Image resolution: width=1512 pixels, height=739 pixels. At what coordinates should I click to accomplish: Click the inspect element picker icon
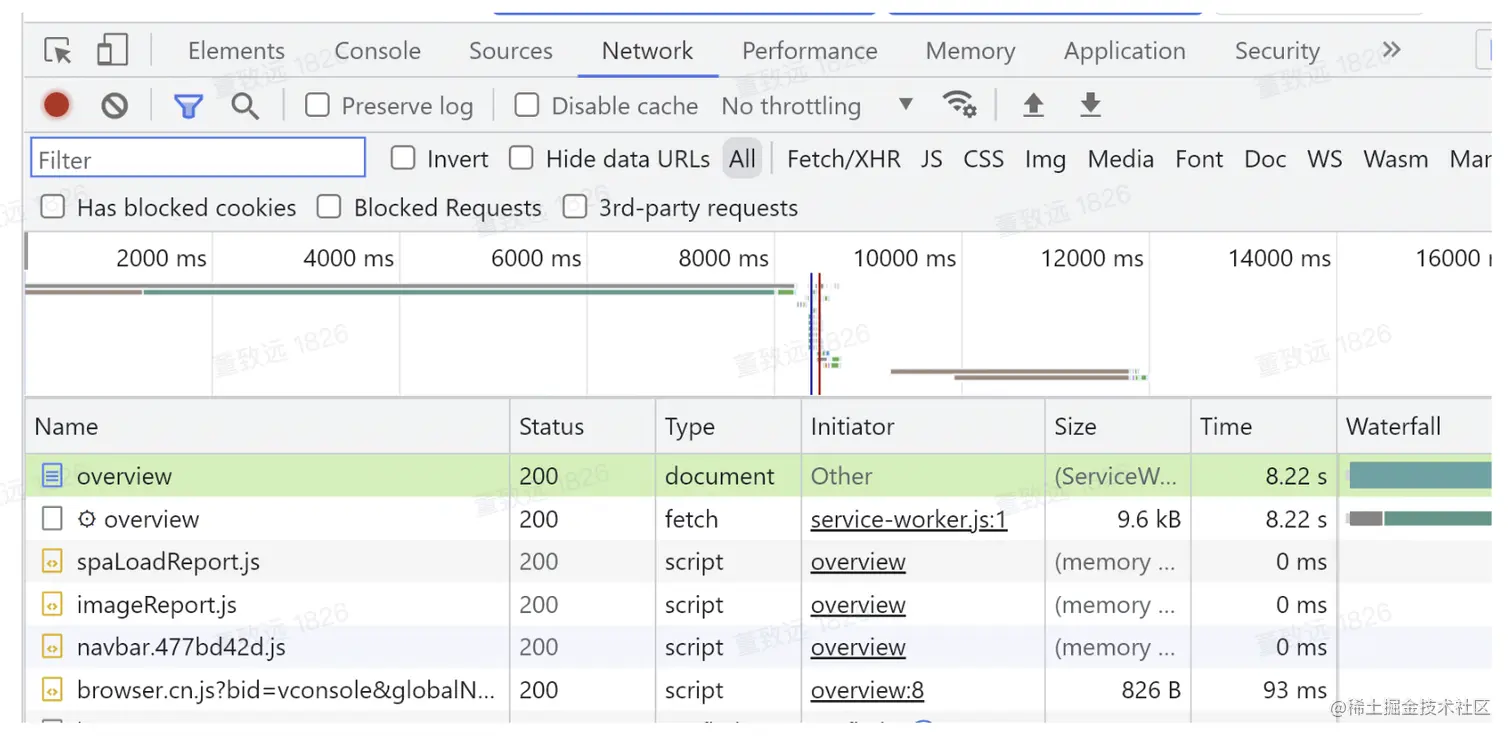(x=59, y=51)
